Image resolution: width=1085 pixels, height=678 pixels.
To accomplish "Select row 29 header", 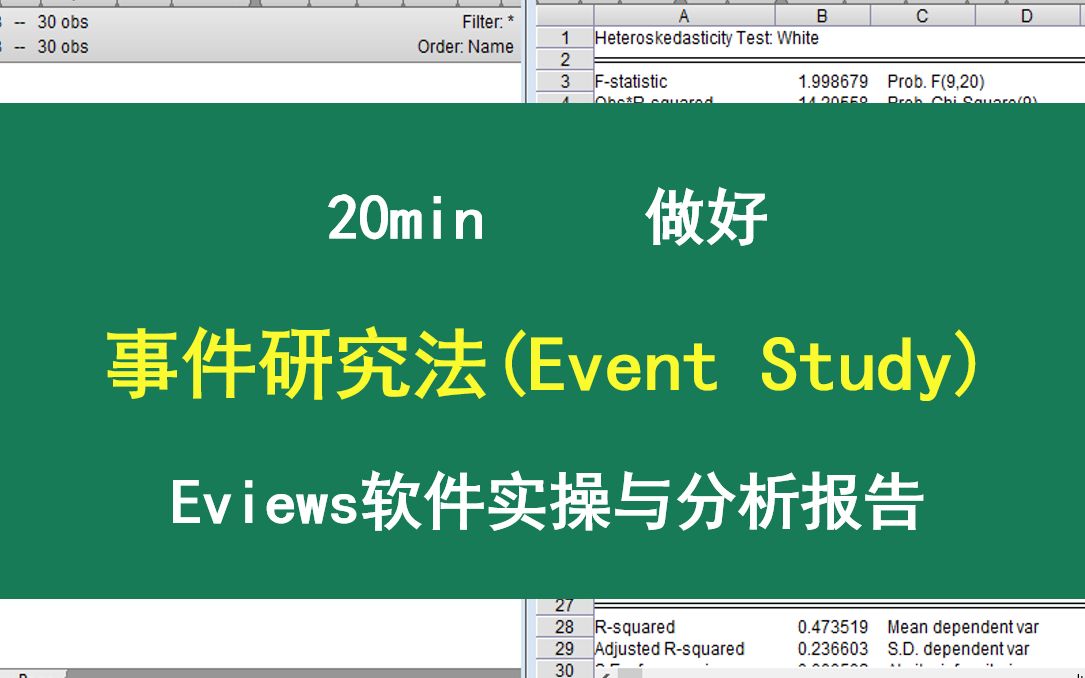I will [x=565, y=649].
